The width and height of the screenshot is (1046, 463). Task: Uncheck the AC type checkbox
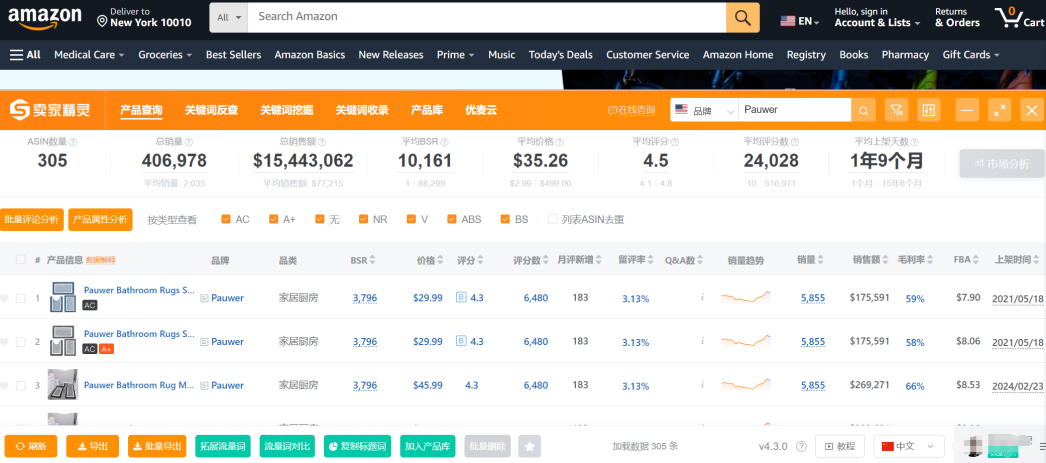pos(225,219)
